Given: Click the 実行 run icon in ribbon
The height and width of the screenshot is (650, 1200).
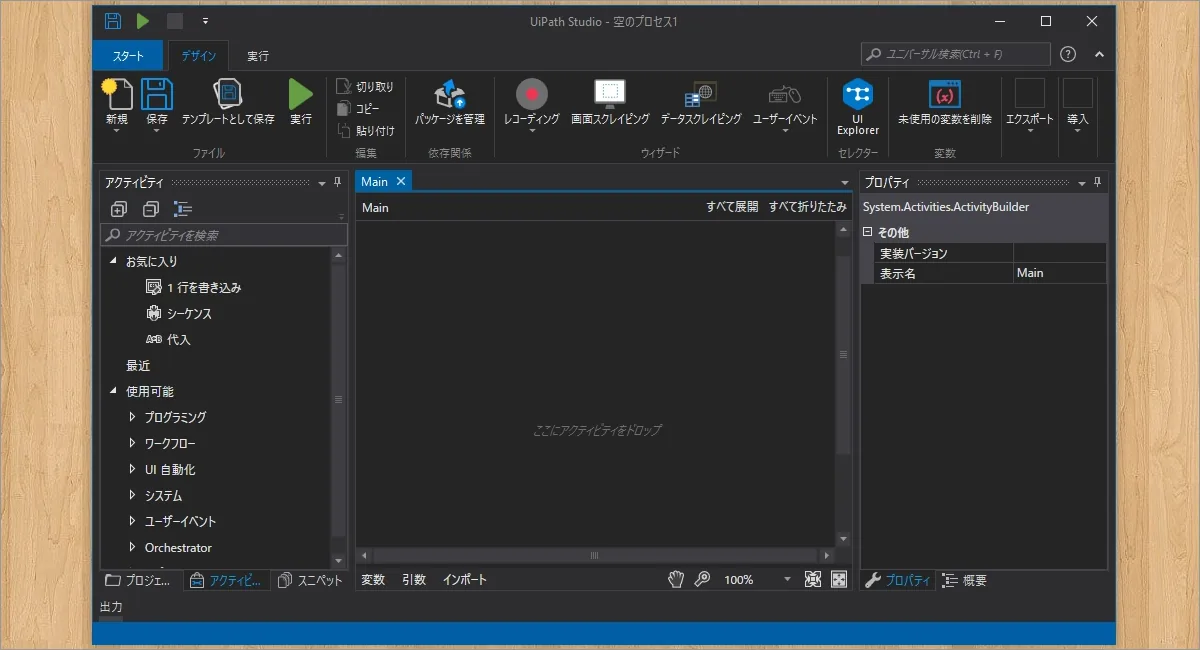Looking at the screenshot, I should (300, 94).
